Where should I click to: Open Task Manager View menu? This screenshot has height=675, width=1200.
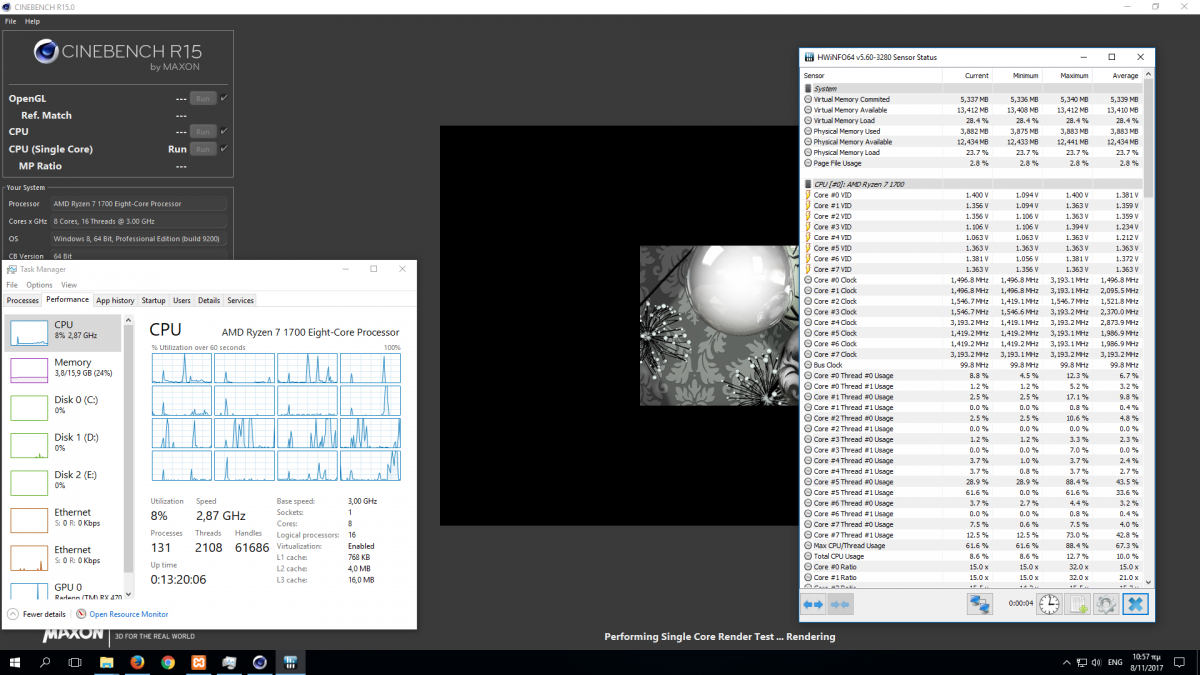click(x=69, y=285)
